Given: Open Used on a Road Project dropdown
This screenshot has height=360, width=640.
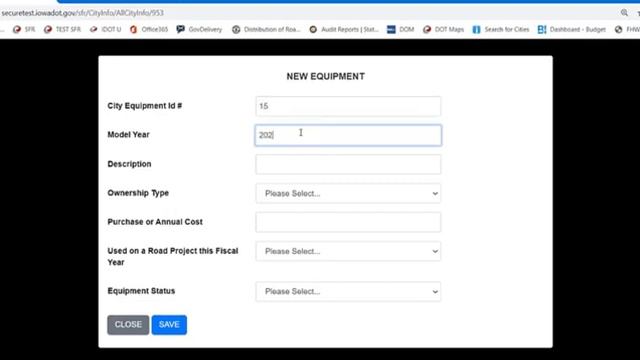Looking at the screenshot, I should [x=348, y=251].
